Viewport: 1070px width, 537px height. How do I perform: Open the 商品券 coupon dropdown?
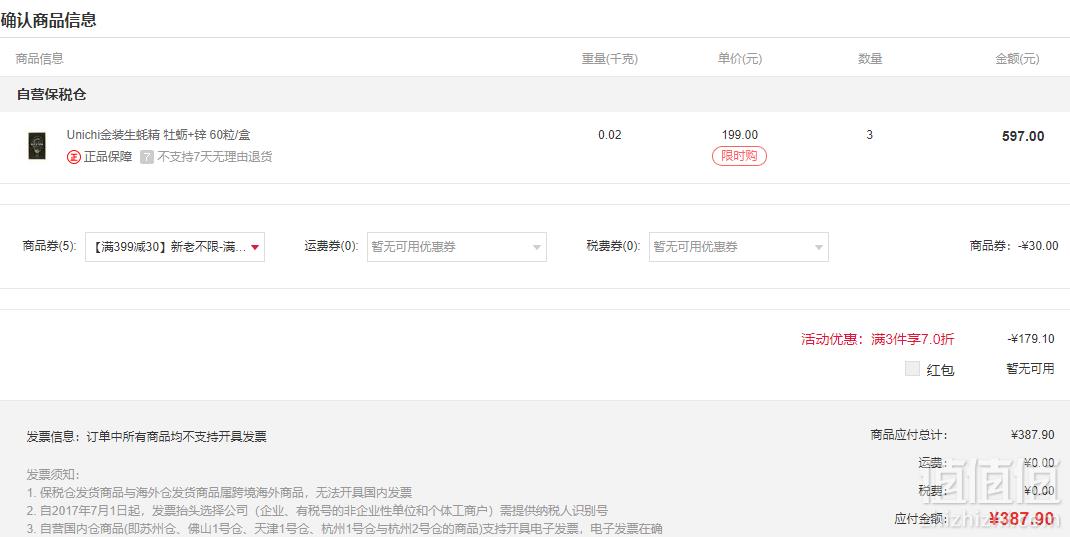click(x=175, y=247)
